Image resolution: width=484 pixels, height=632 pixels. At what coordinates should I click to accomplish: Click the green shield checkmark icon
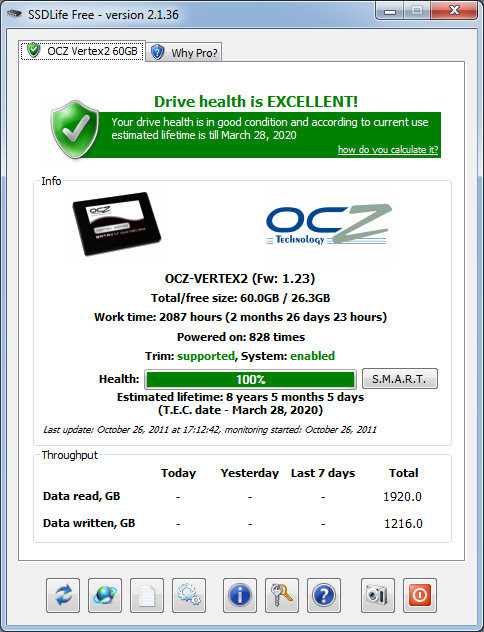point(75,129)
